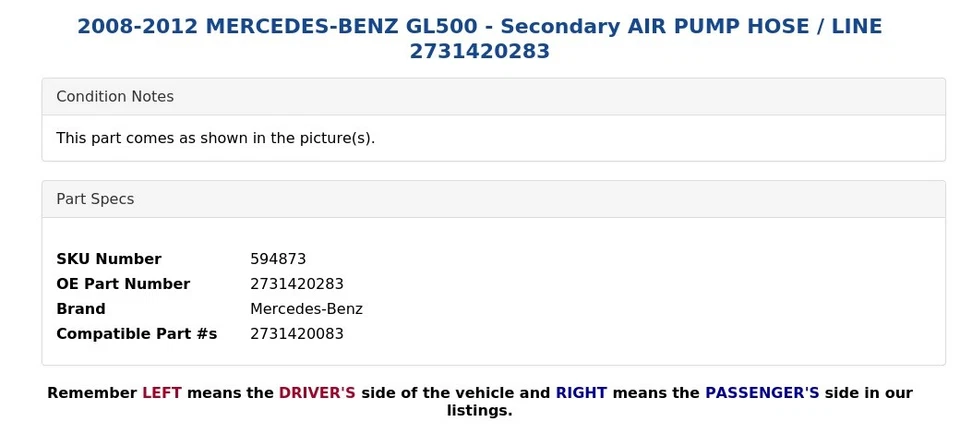Click the Brand label

click(x=81, y=309)
